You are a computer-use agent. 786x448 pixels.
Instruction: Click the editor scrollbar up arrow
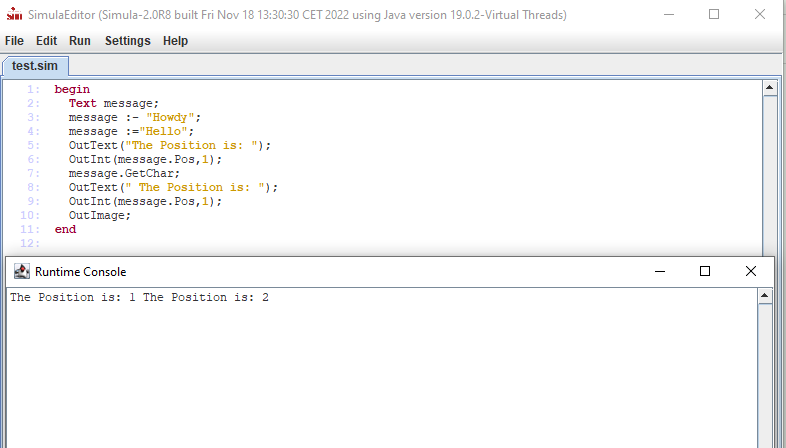tap(770, 88)
